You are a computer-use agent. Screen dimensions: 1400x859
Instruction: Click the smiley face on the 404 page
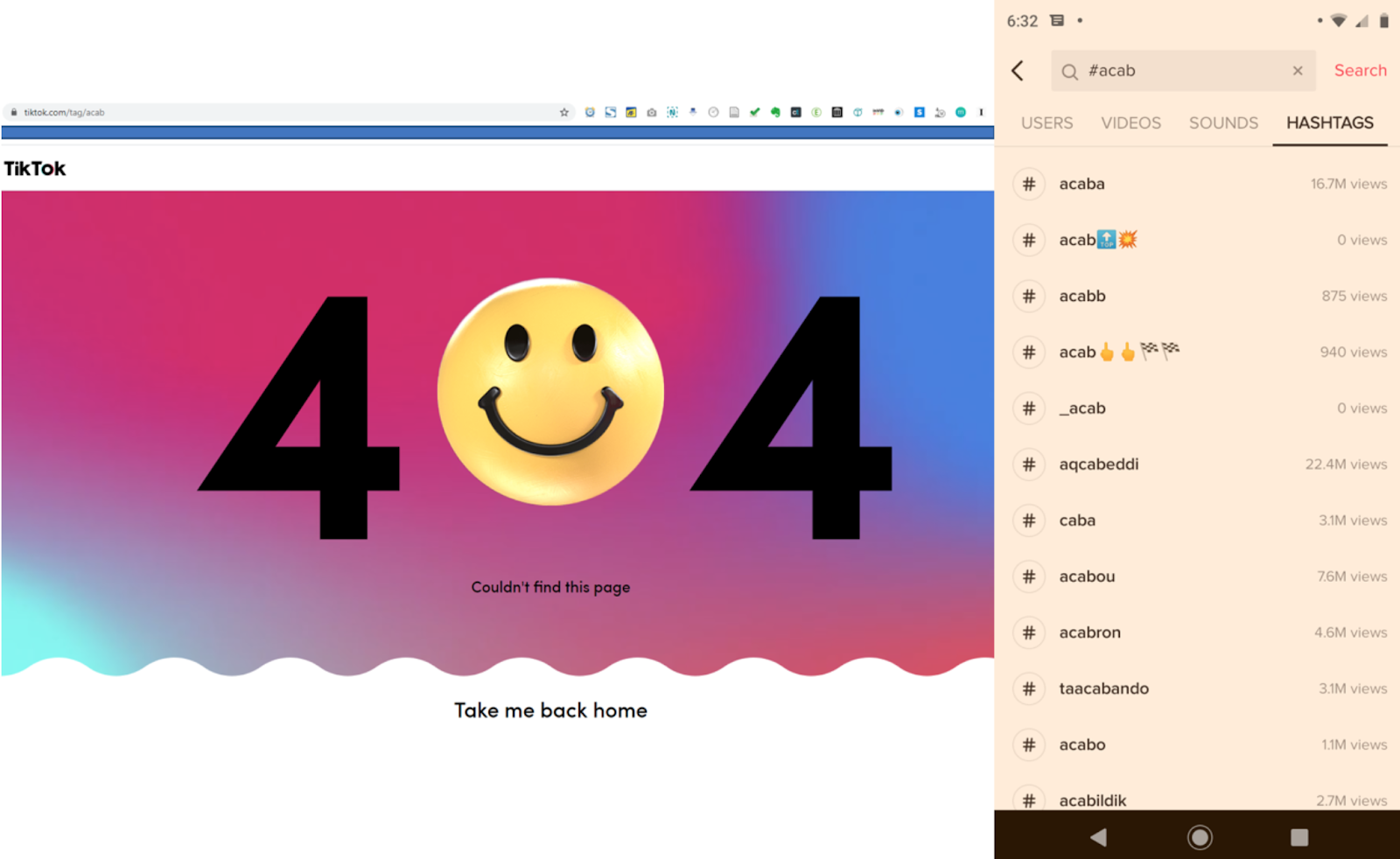[x=550, y=391]
